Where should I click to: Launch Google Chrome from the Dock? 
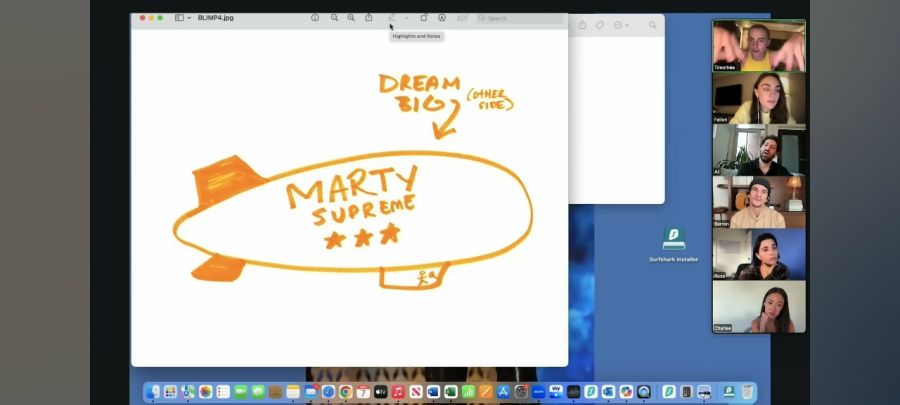[346, 392]
